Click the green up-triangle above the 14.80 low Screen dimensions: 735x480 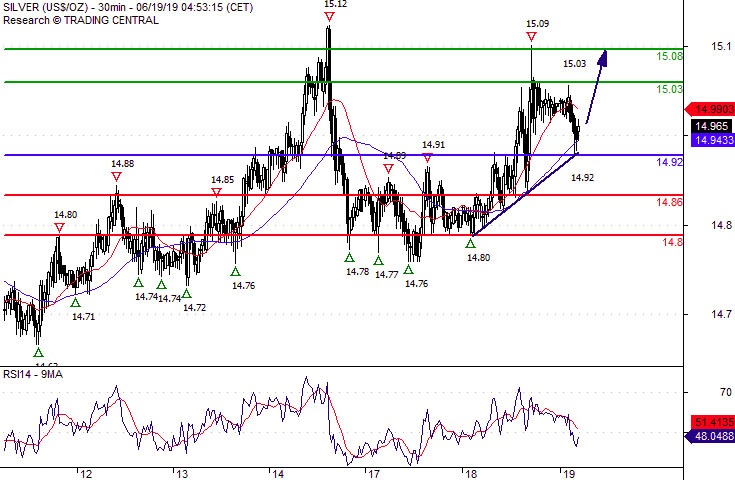pyautogui.click(x=470, y=243)
